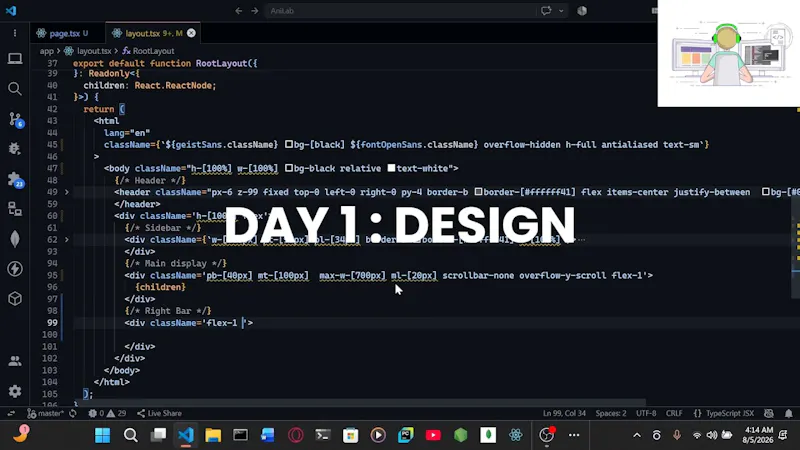This screenshot has height=450, width=800.
Task: Open the Opera browser taskbar icon
Action: coord(295,435)
